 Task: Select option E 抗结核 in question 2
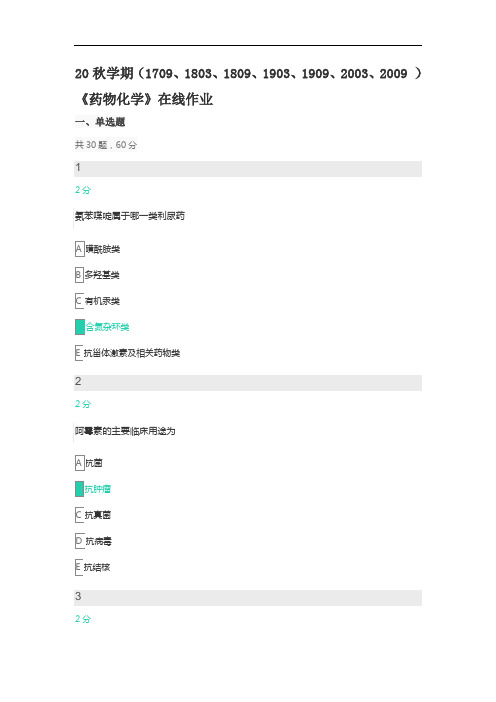coord(93,567)
